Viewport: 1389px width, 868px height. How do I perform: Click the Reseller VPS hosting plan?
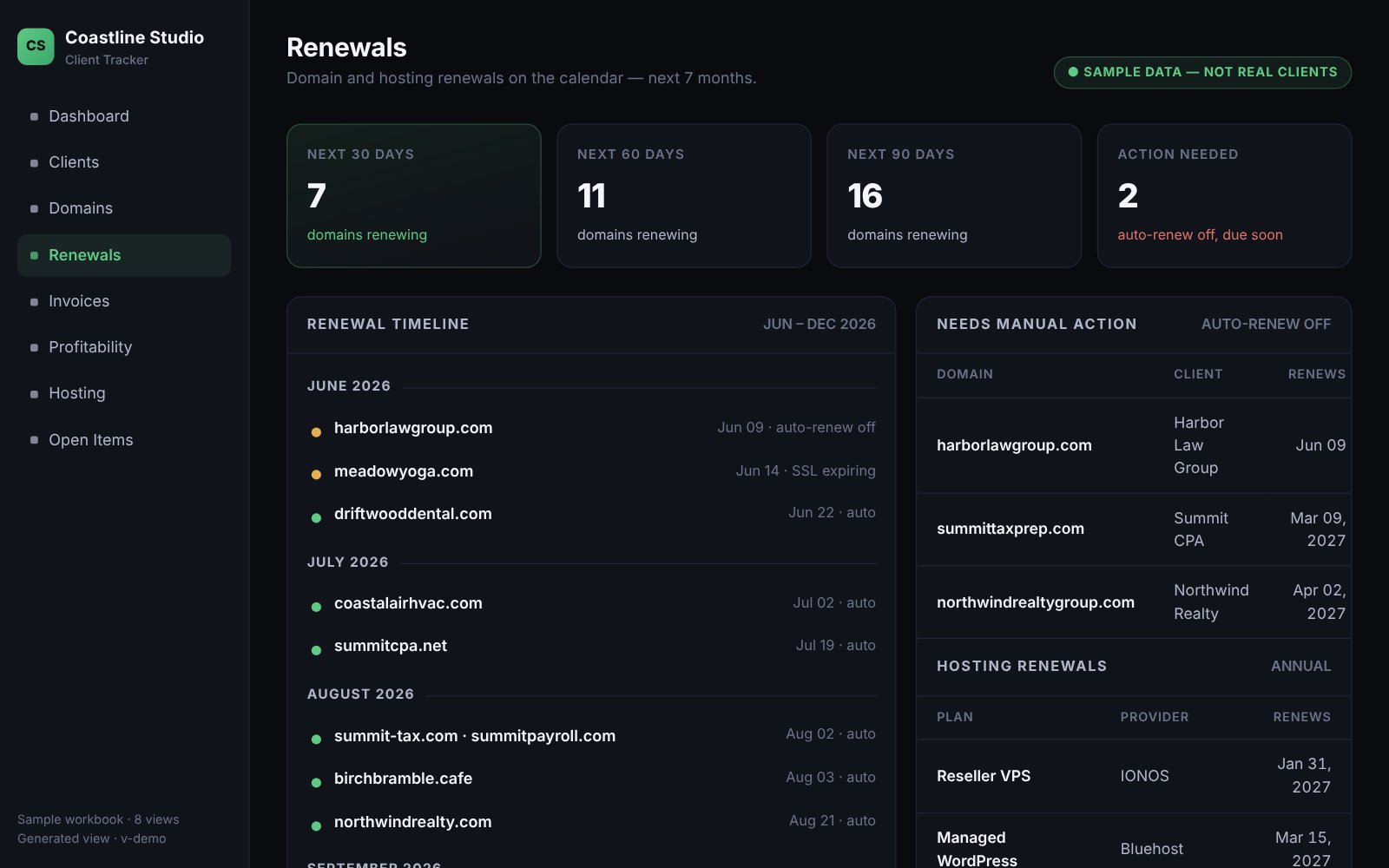point(984,776)
